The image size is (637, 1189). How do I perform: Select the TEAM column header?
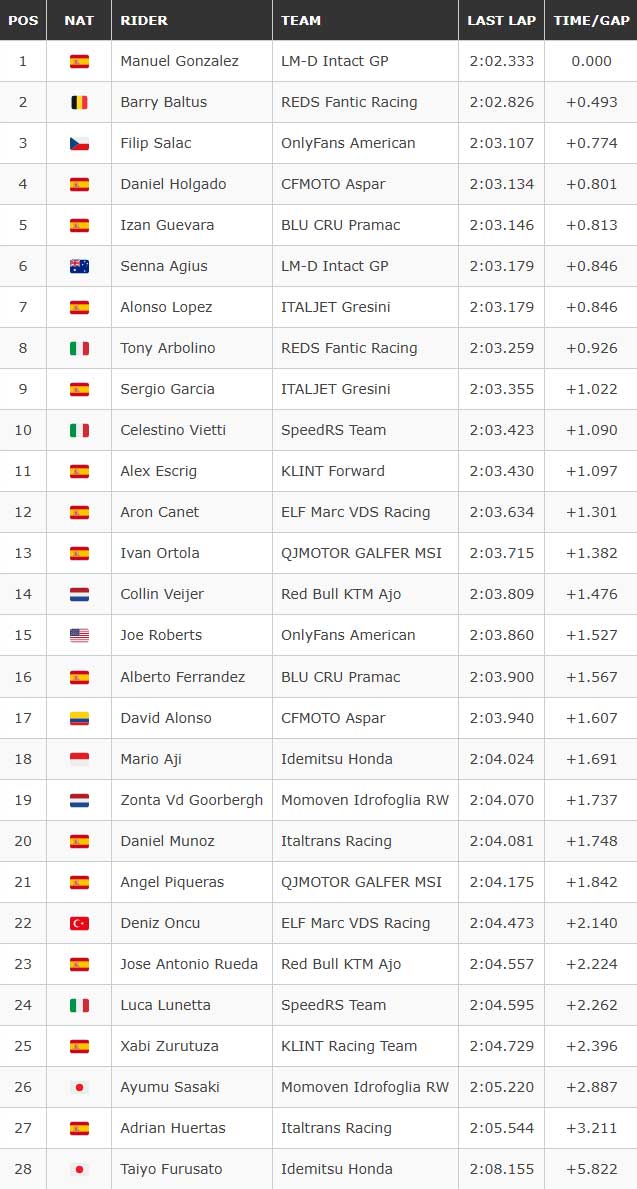301,20
